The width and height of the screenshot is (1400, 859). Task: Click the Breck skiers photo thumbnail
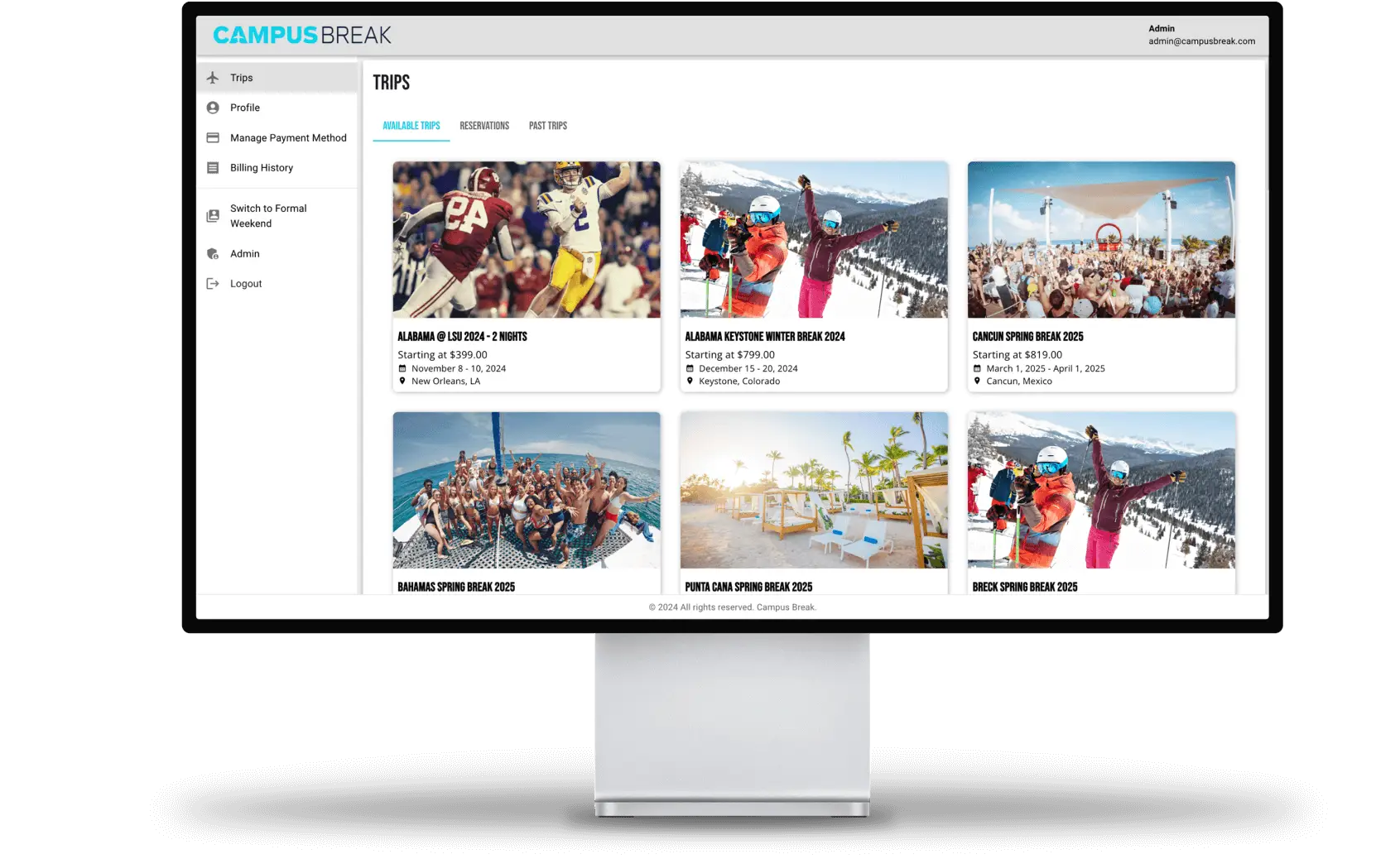(x=1101, y=490)
